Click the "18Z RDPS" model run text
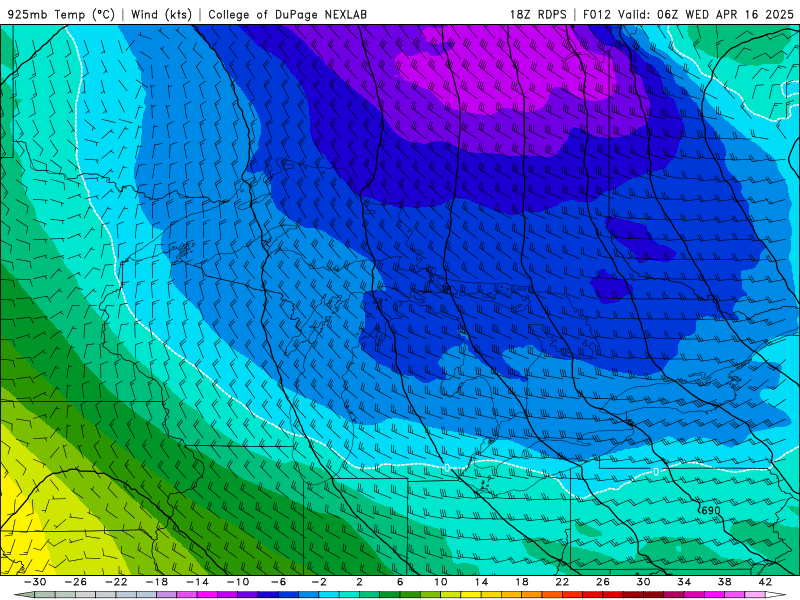Image resolution: width=800 pixels, height=600 pixels. 538,14
